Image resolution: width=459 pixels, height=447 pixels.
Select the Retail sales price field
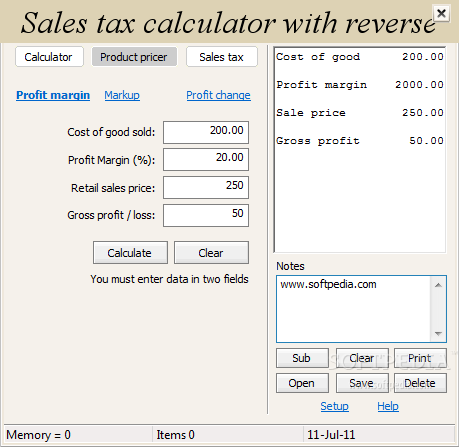(x=206, y=187)
